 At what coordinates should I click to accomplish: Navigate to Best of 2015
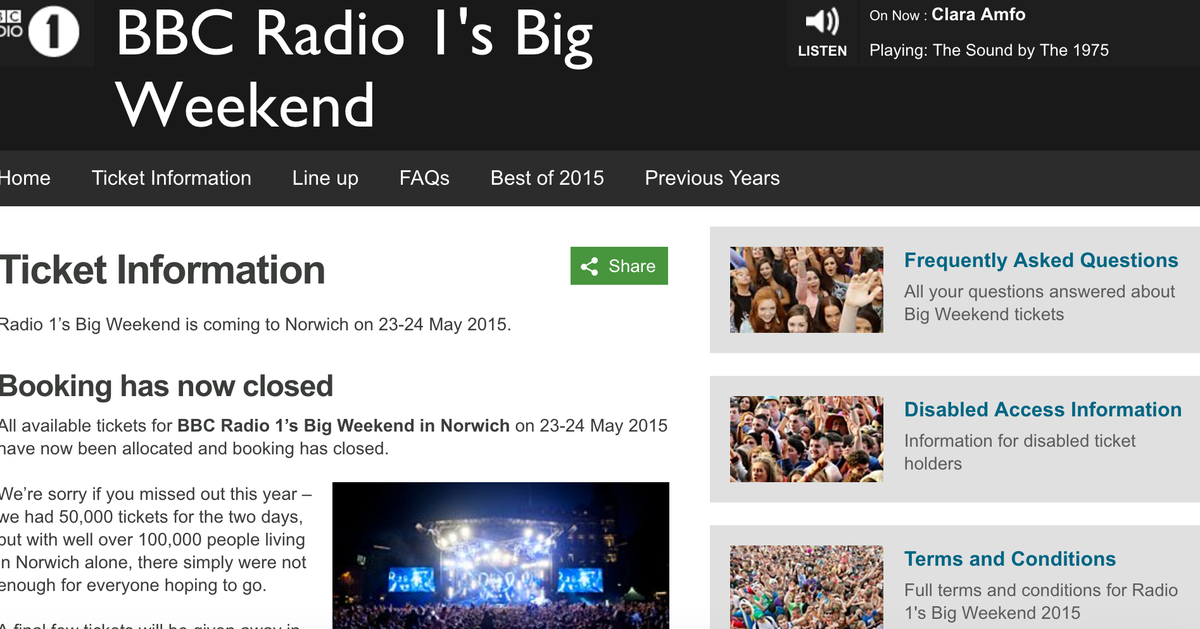(x=547, y=178)
